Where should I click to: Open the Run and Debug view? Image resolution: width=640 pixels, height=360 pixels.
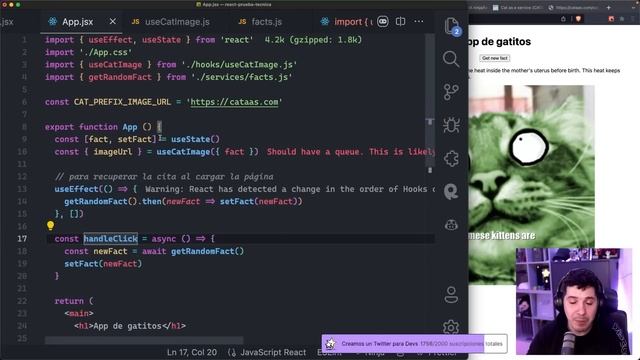point(451,125)
